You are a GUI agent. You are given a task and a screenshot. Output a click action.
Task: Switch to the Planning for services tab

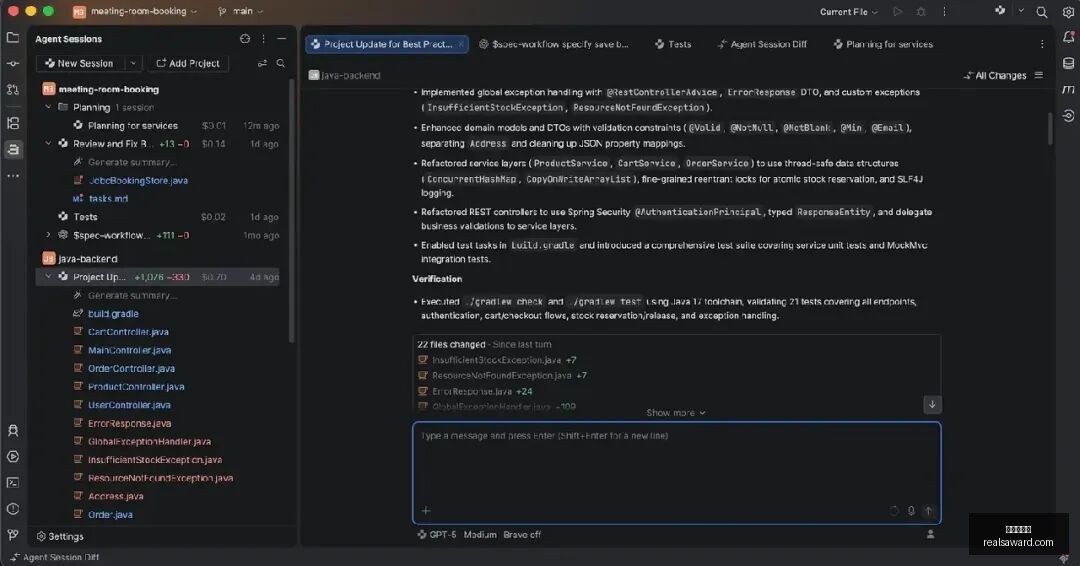pyautogui.click(x=883, y=44)
